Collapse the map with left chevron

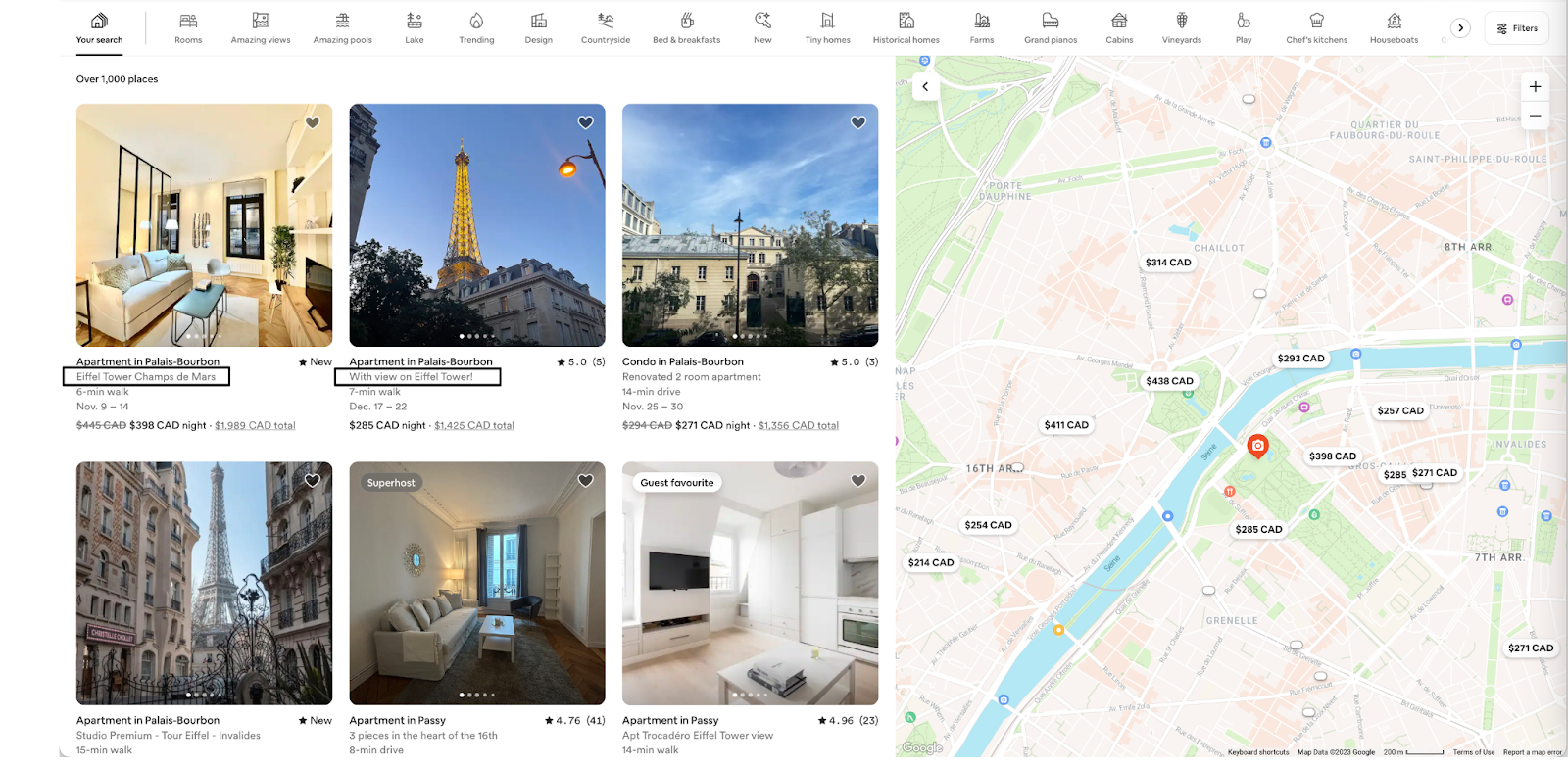[925, 87]
